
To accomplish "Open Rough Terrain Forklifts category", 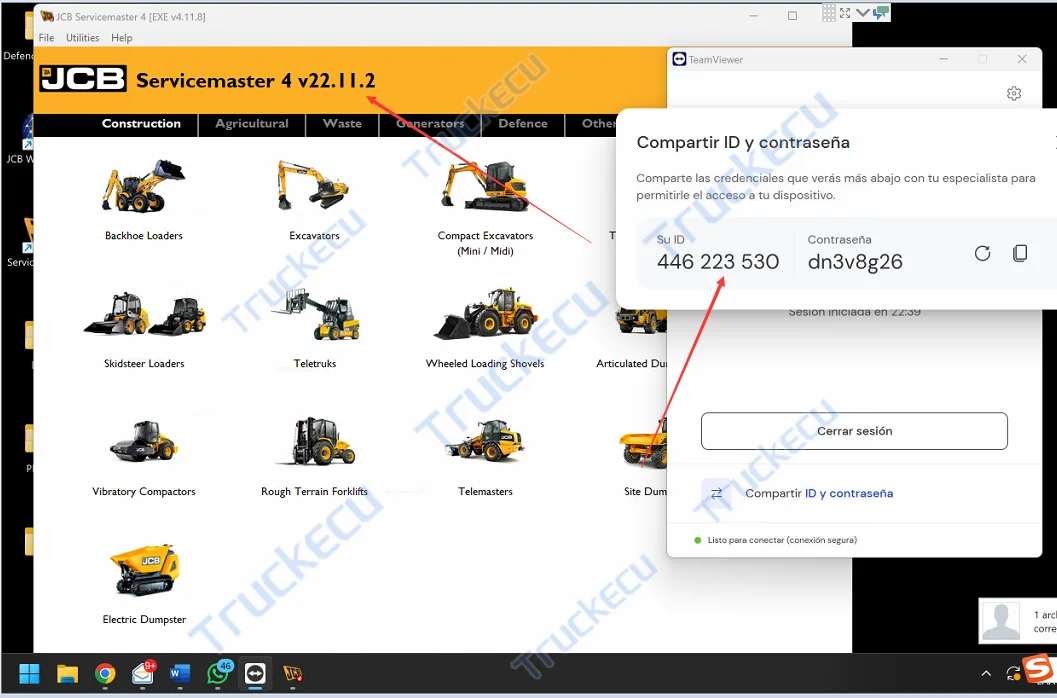I will pos(315,441).
